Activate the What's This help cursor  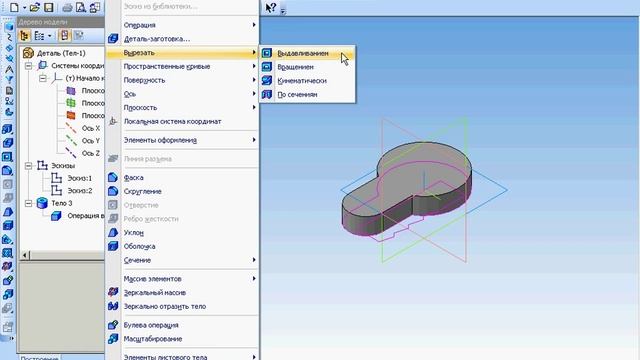pos(271,7)
